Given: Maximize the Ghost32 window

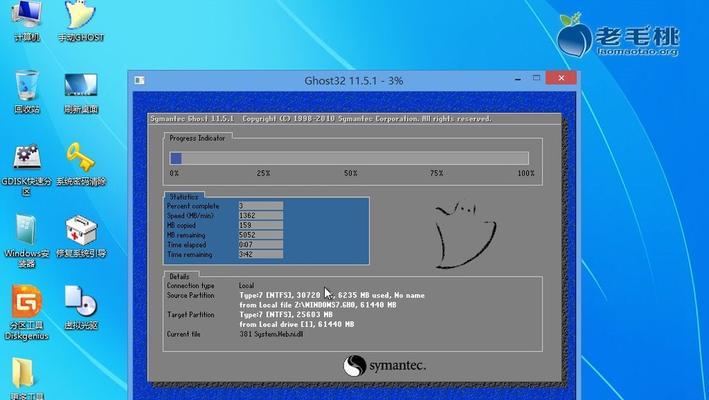Looking at the screenshot, I should pos(536,78).
